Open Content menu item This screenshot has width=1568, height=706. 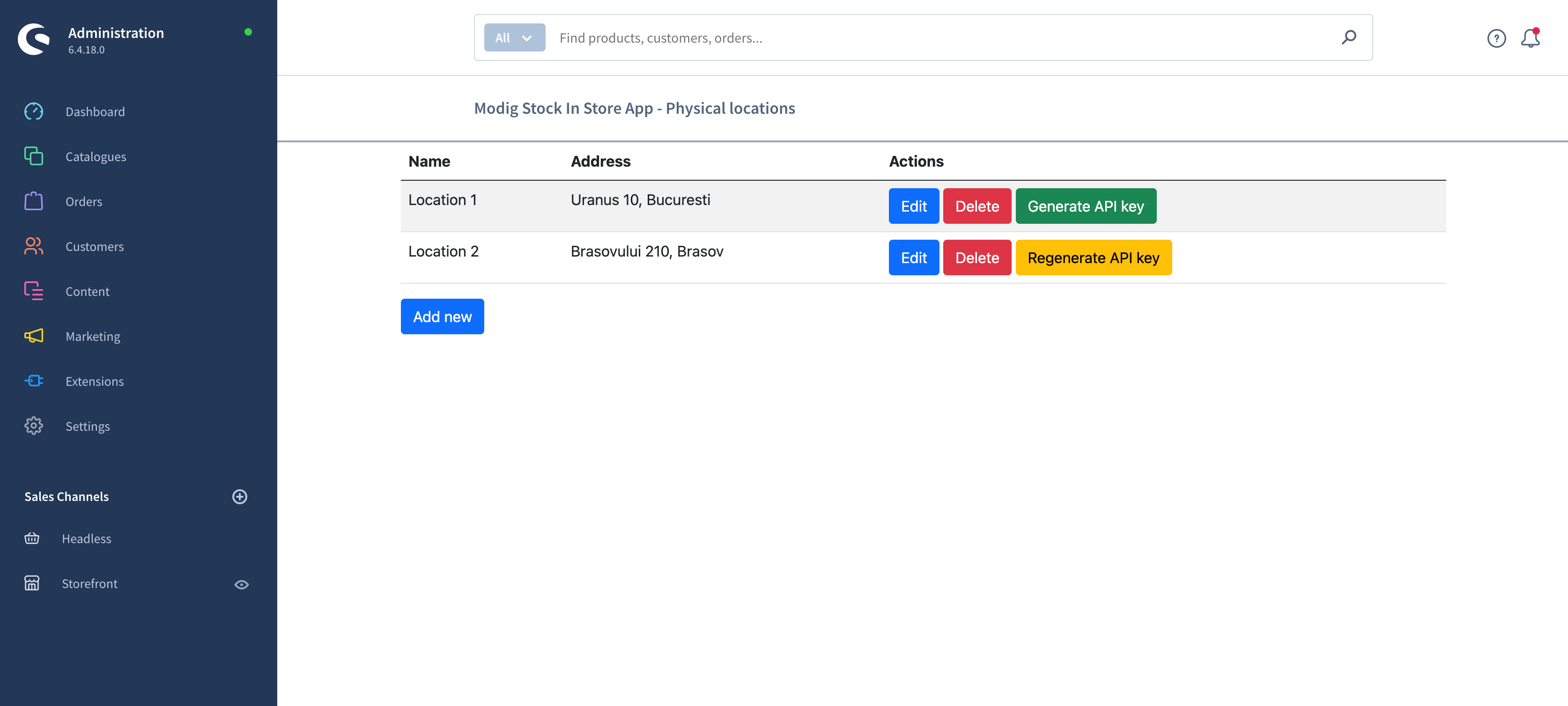pyautogui.click(x=87, y=292)
